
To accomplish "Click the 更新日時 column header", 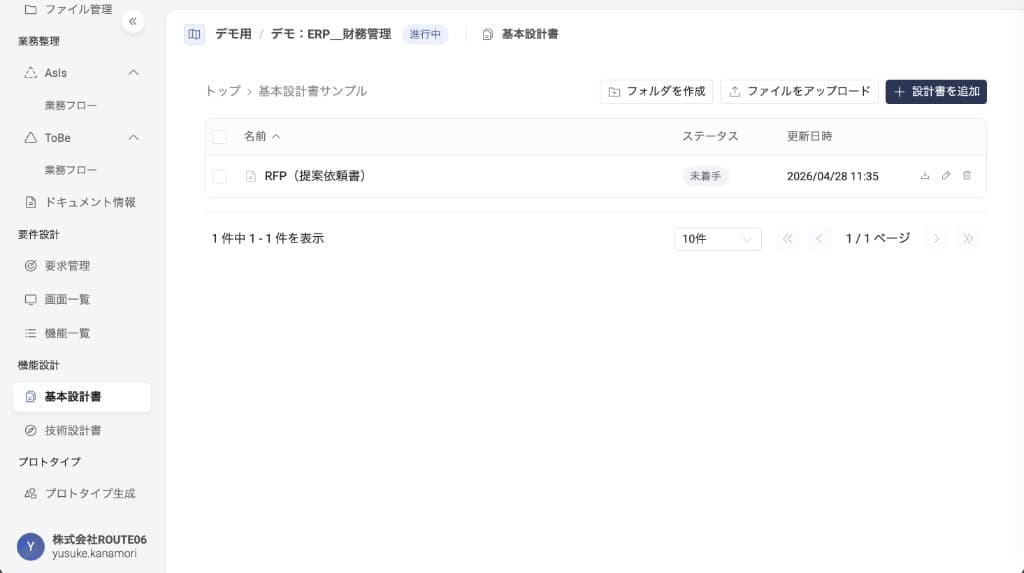I will click(x=809, y=137).
